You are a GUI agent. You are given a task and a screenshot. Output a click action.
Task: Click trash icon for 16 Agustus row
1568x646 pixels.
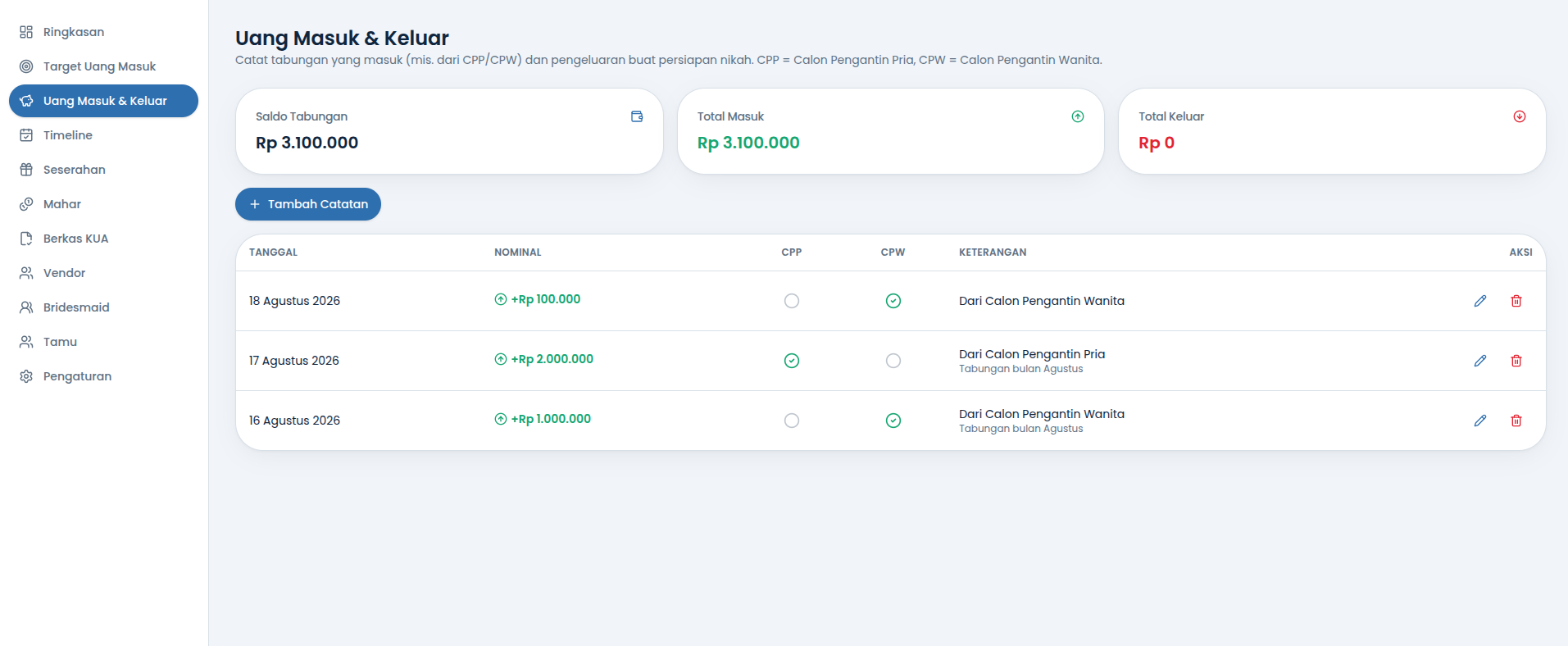coord(1516,421)
